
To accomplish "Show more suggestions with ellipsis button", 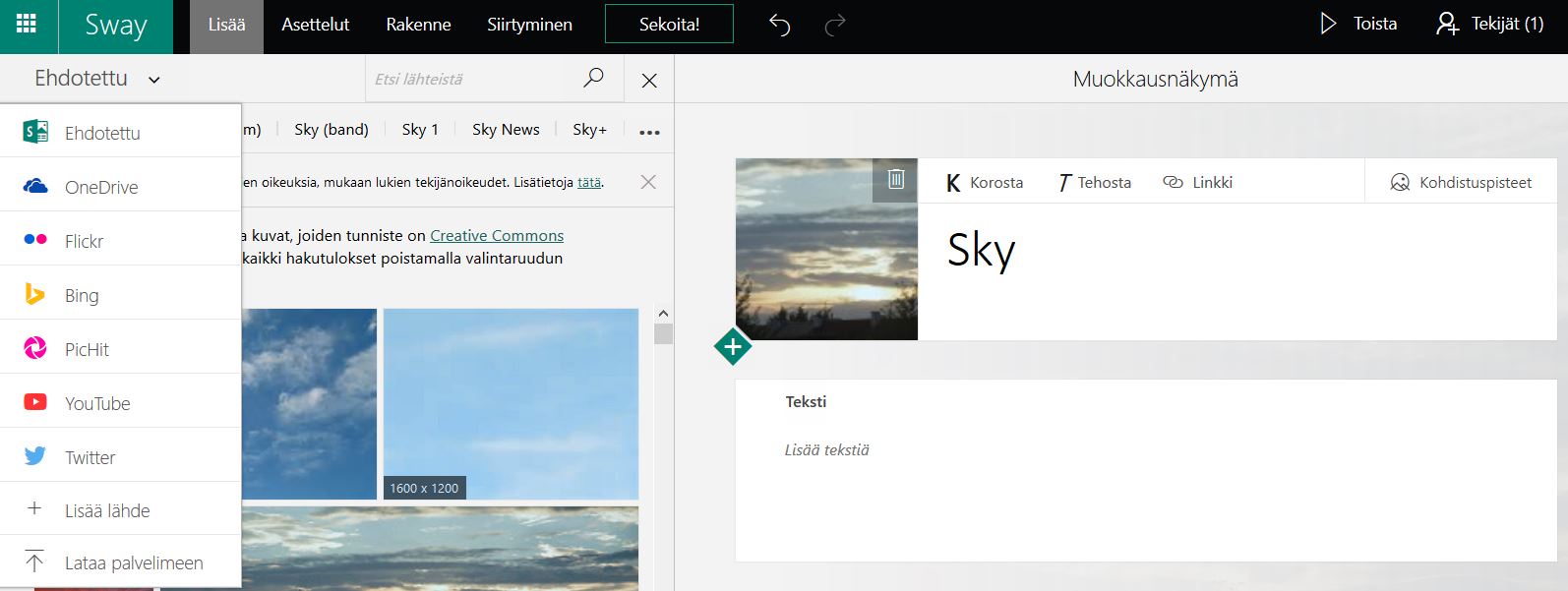I will pos(649,131).
